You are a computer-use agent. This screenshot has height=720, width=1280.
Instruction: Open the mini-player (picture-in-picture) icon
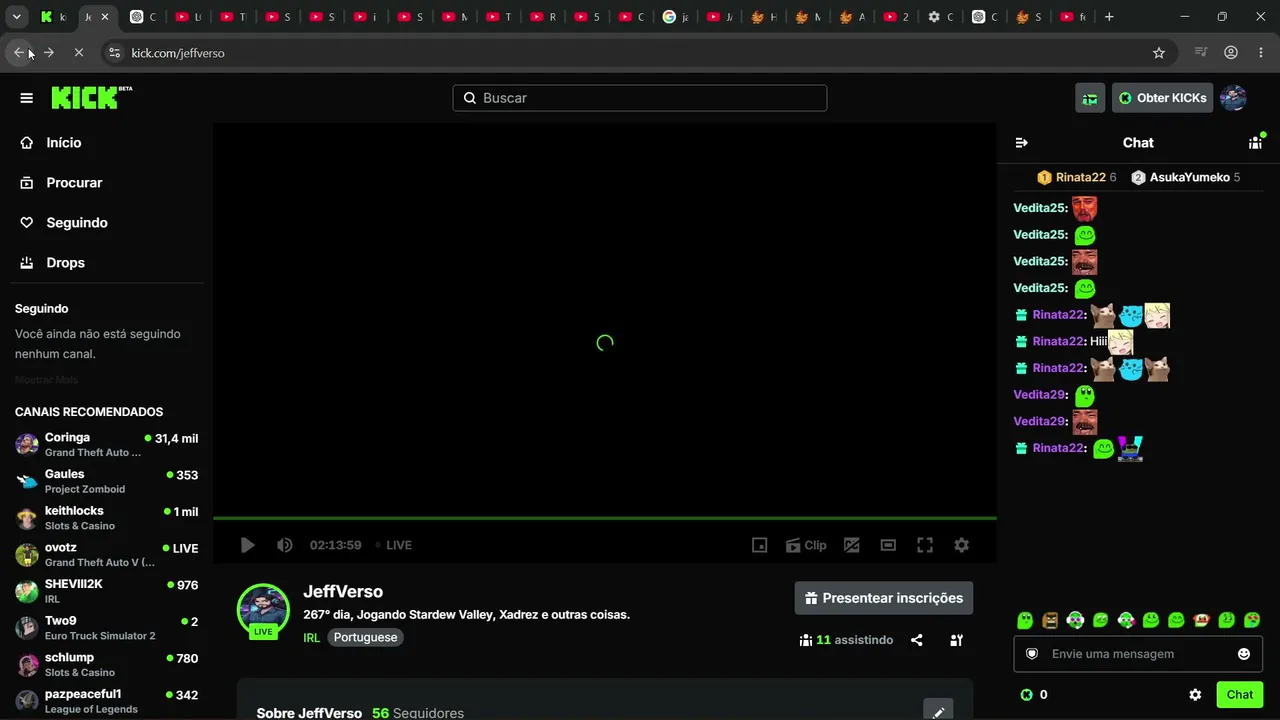coord(760,545)
